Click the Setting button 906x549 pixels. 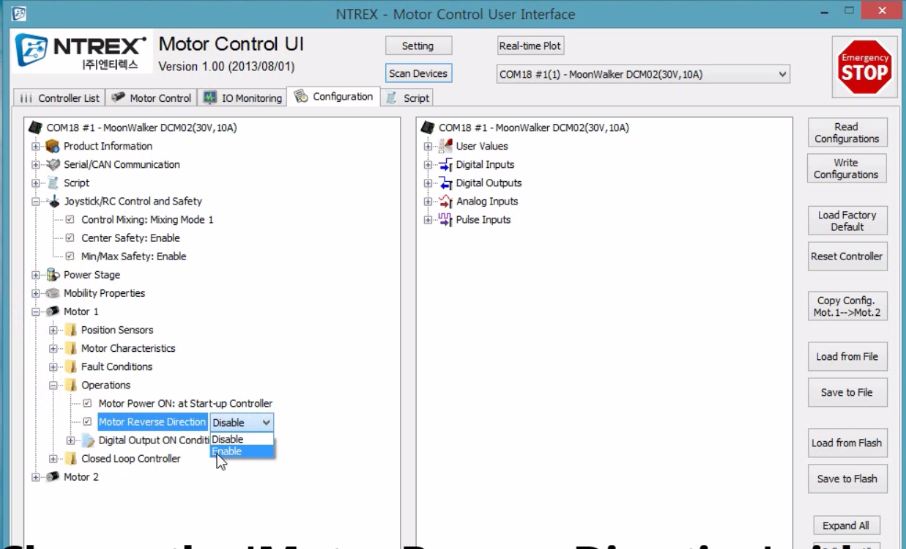click(418, 46)
